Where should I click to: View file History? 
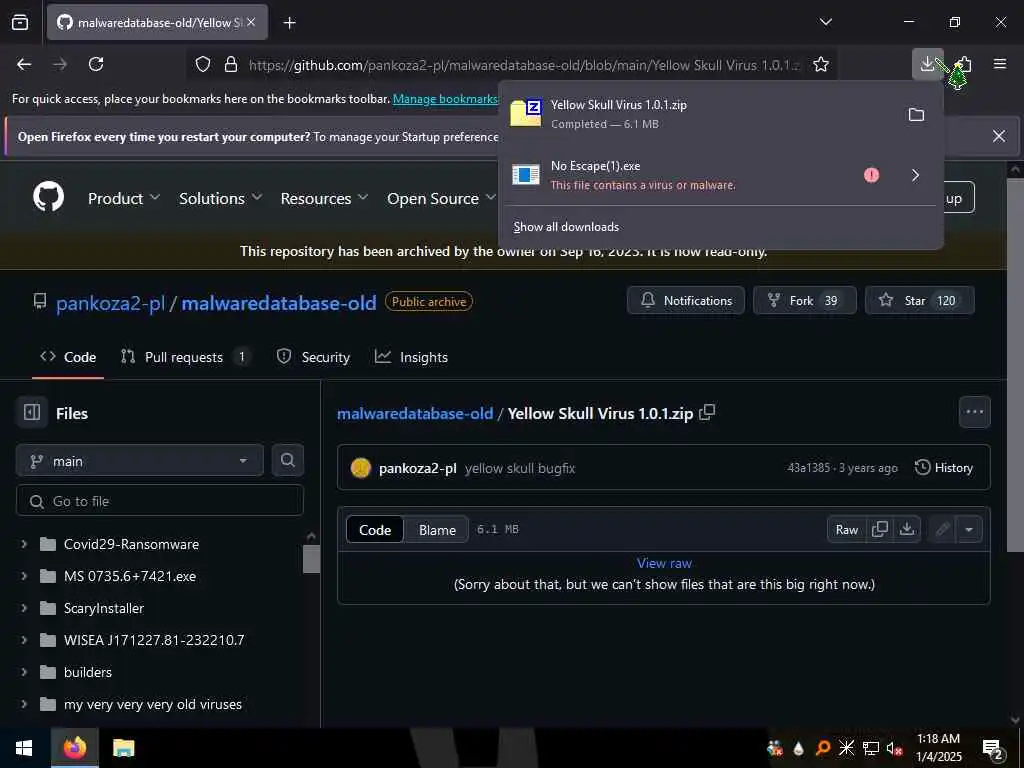(x=944, y=468)
